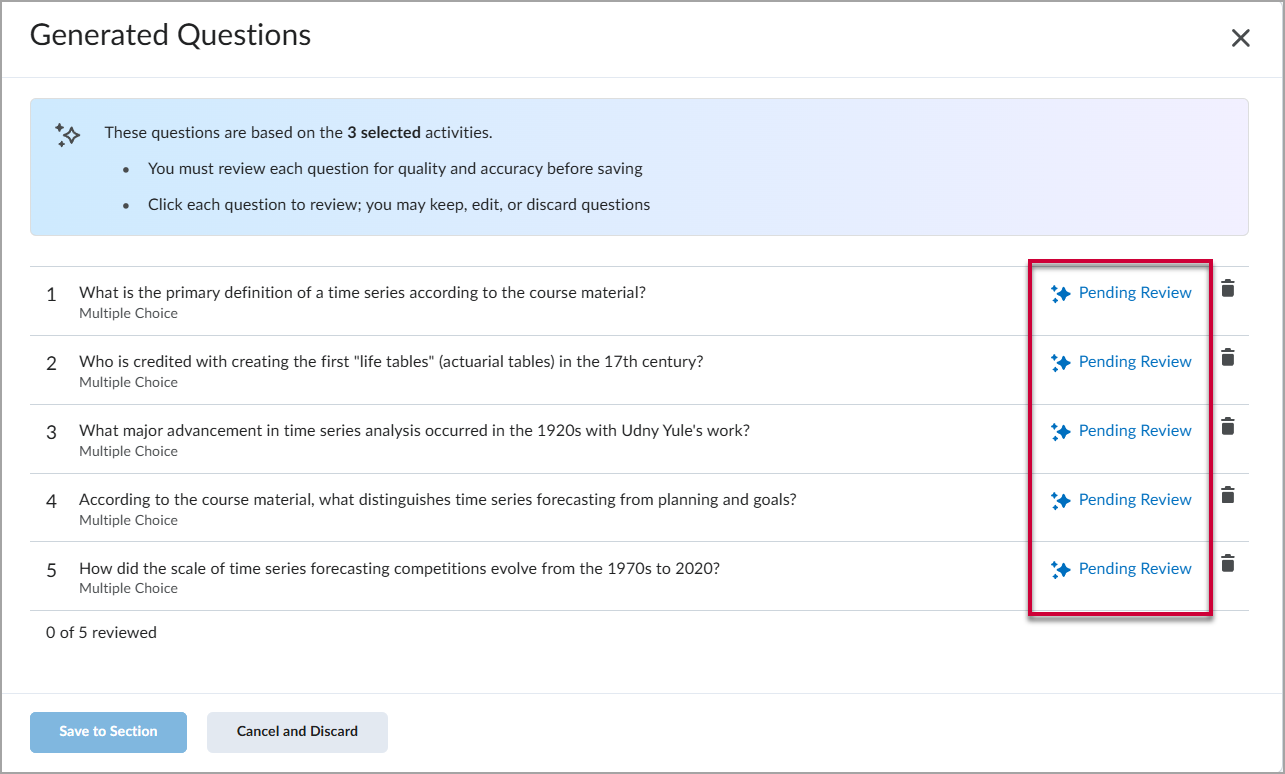Click the sparkle icon beside question 3's Pending Review

pos(1061,432)
